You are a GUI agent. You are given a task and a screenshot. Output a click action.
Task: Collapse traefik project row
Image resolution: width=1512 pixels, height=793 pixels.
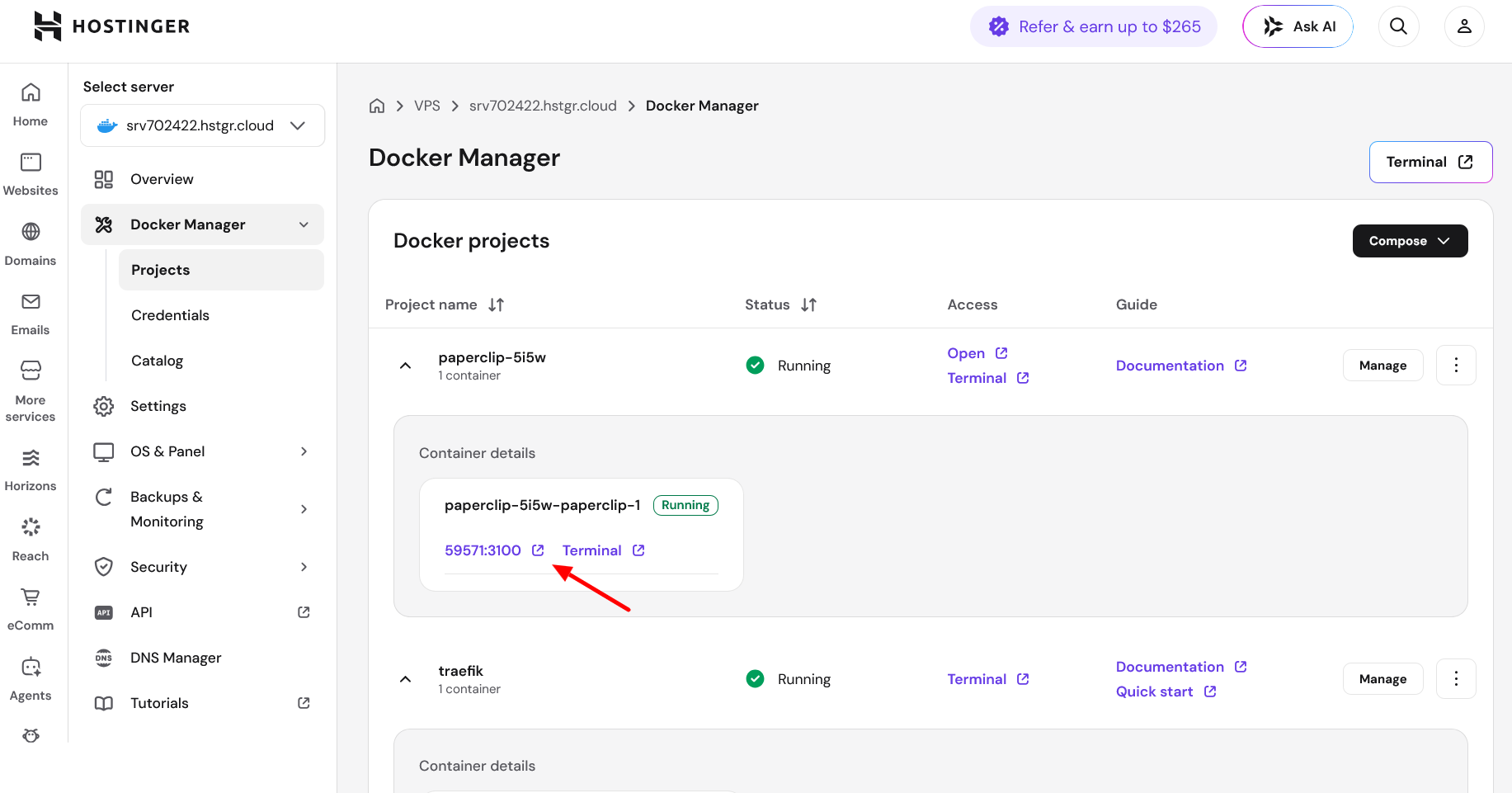[x=405, y=679]
